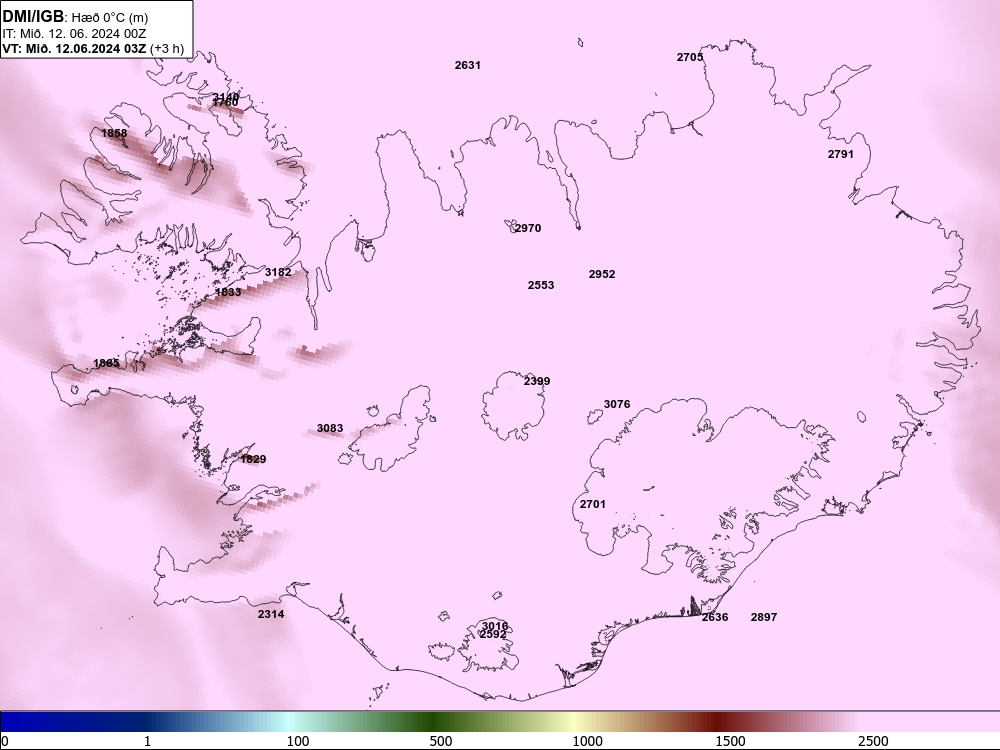The height and width of the screenshot is (750, 1000).
Task: Click the value 2399 by the central glacier
Action: click(x=537, y=381)
